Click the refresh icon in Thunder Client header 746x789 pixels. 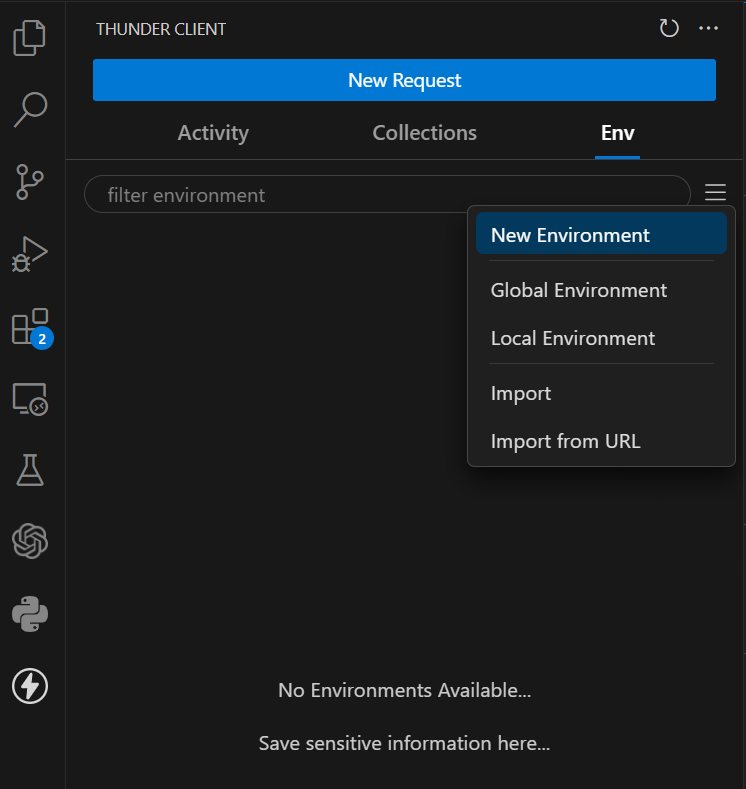pyautogui.click(x=669, y=28)
